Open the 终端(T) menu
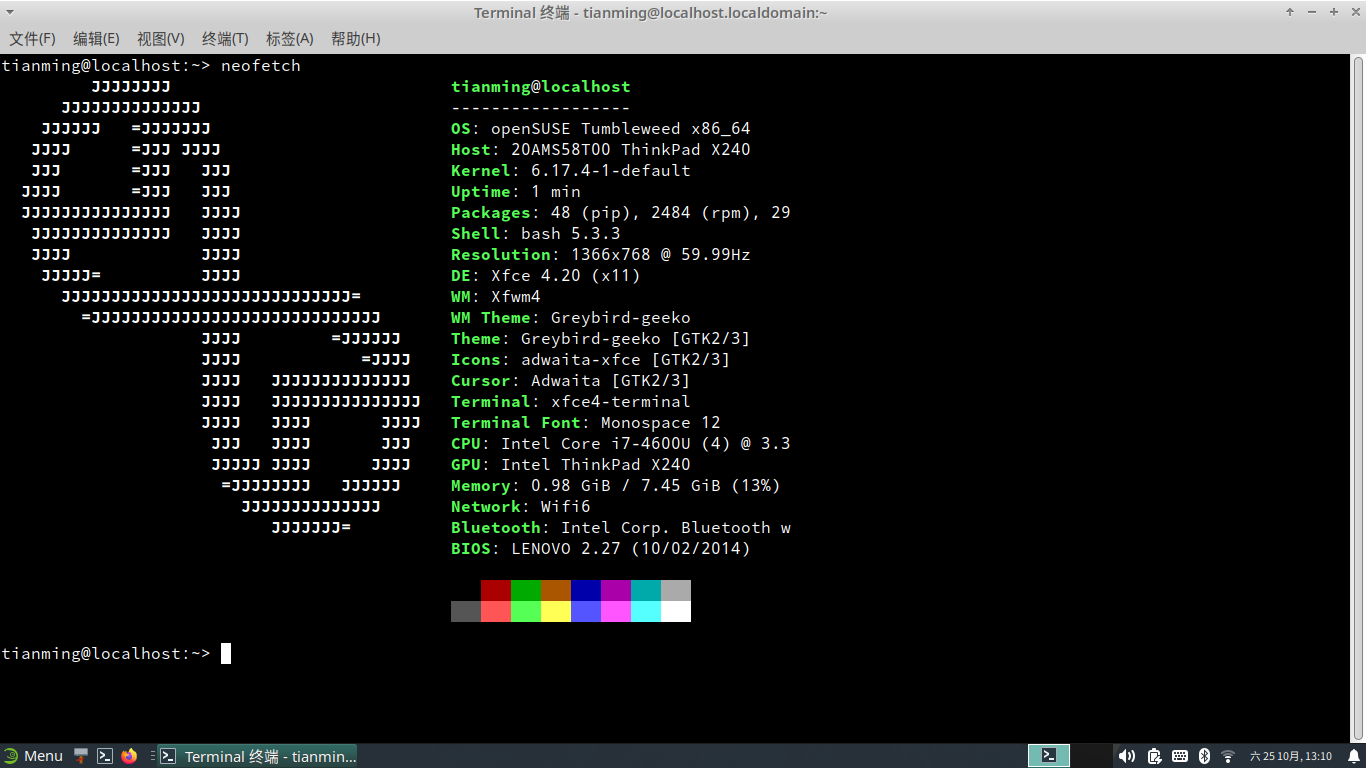The image size is (1366, 768). [x=225, y=38]
